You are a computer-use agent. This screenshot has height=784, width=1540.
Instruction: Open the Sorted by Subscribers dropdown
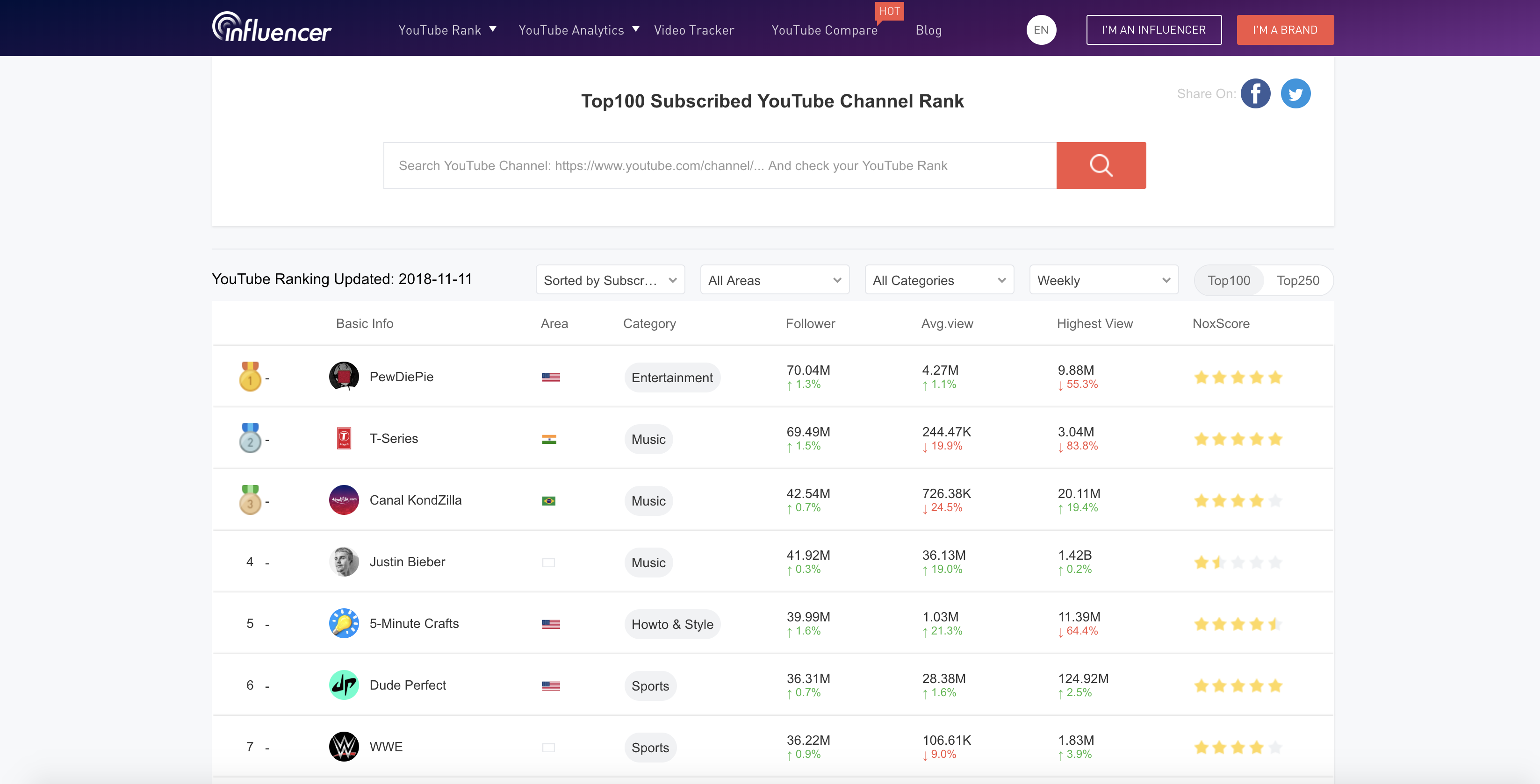[x=610, y=280]
